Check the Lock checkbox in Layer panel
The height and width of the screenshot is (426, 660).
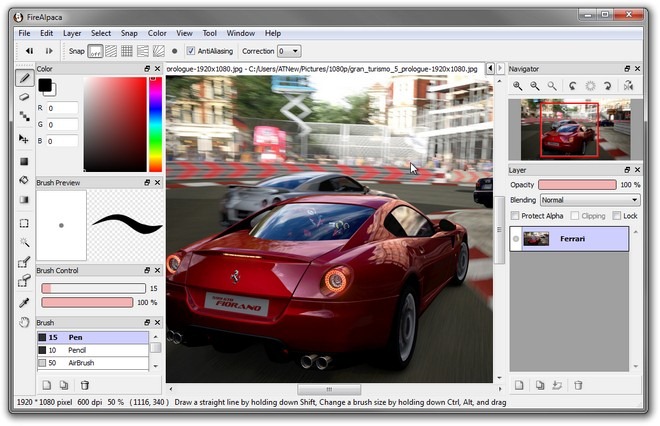tap(615, 215)
